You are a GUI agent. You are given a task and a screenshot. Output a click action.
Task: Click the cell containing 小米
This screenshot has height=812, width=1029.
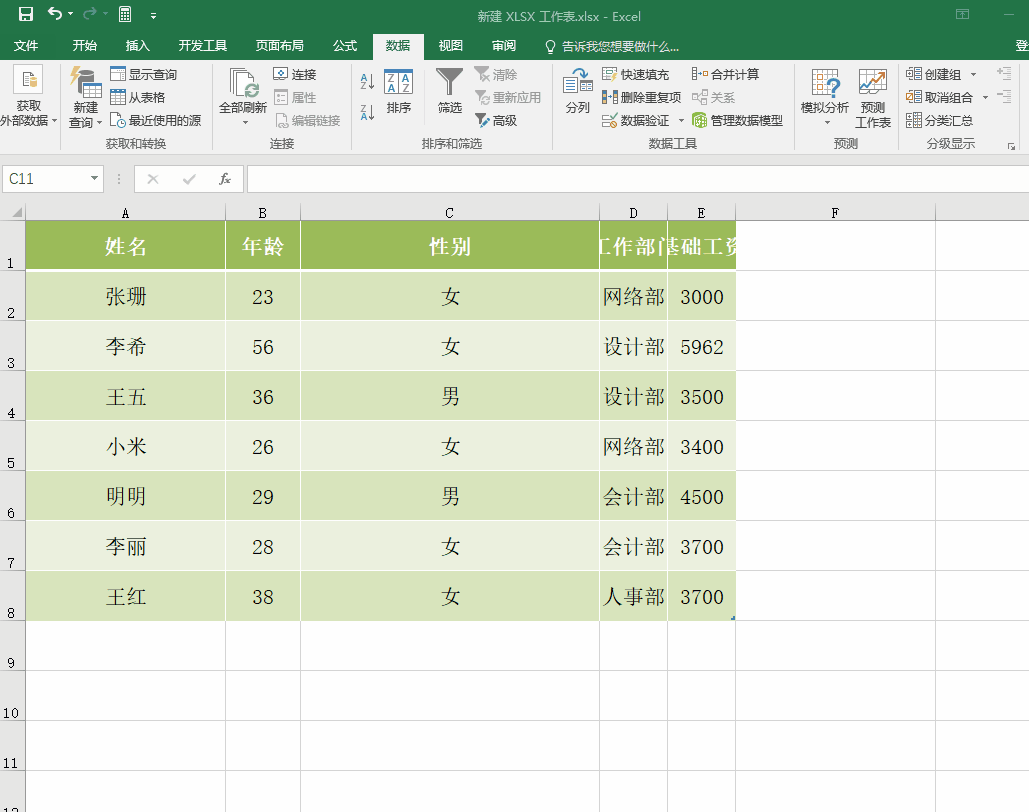[125, 446]
